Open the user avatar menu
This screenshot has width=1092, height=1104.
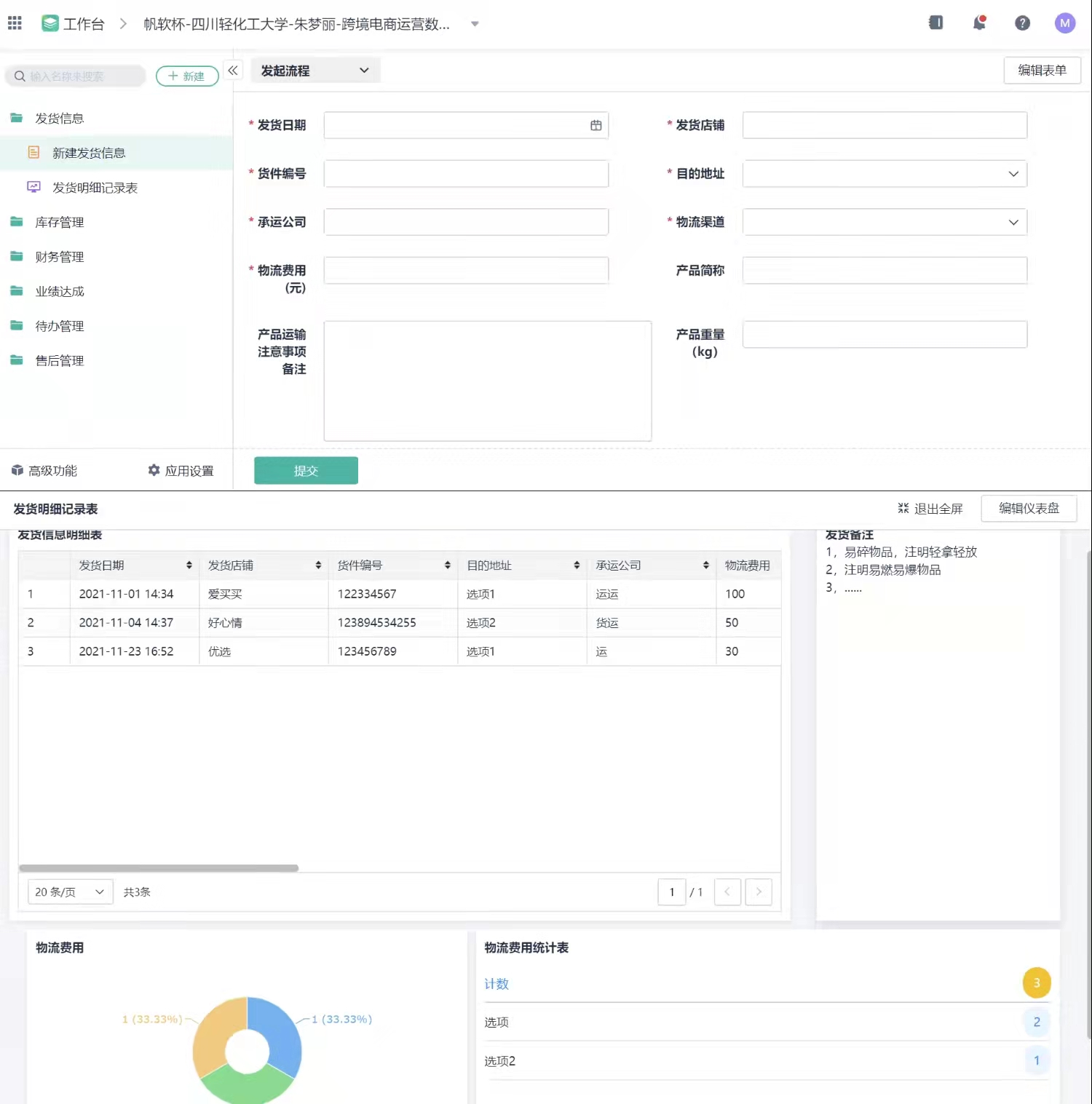click(x=1064, y=23)
